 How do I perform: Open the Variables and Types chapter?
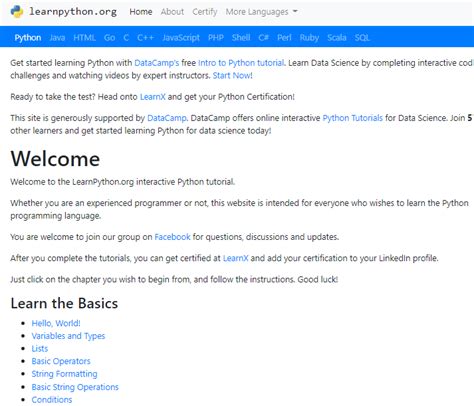(68, 336)
